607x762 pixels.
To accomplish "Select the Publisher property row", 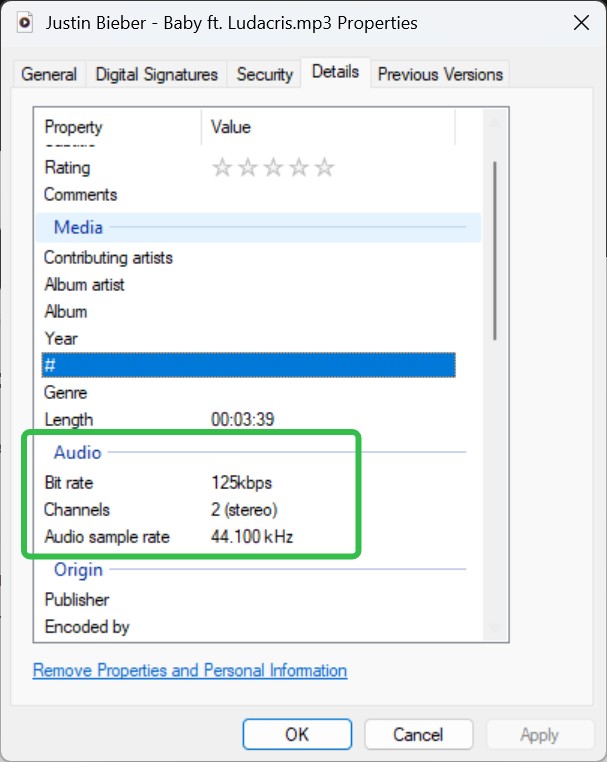I will tap(248, 600).
